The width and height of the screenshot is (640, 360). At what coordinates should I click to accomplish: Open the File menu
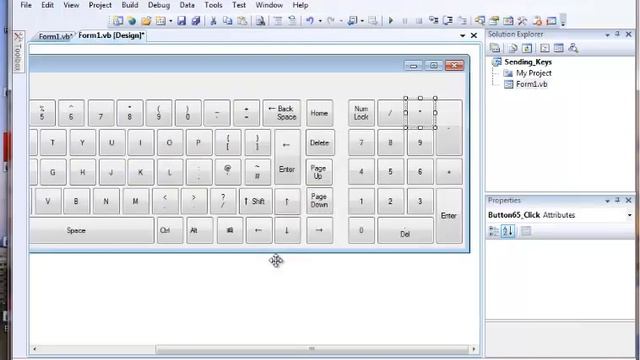[26, 5]
